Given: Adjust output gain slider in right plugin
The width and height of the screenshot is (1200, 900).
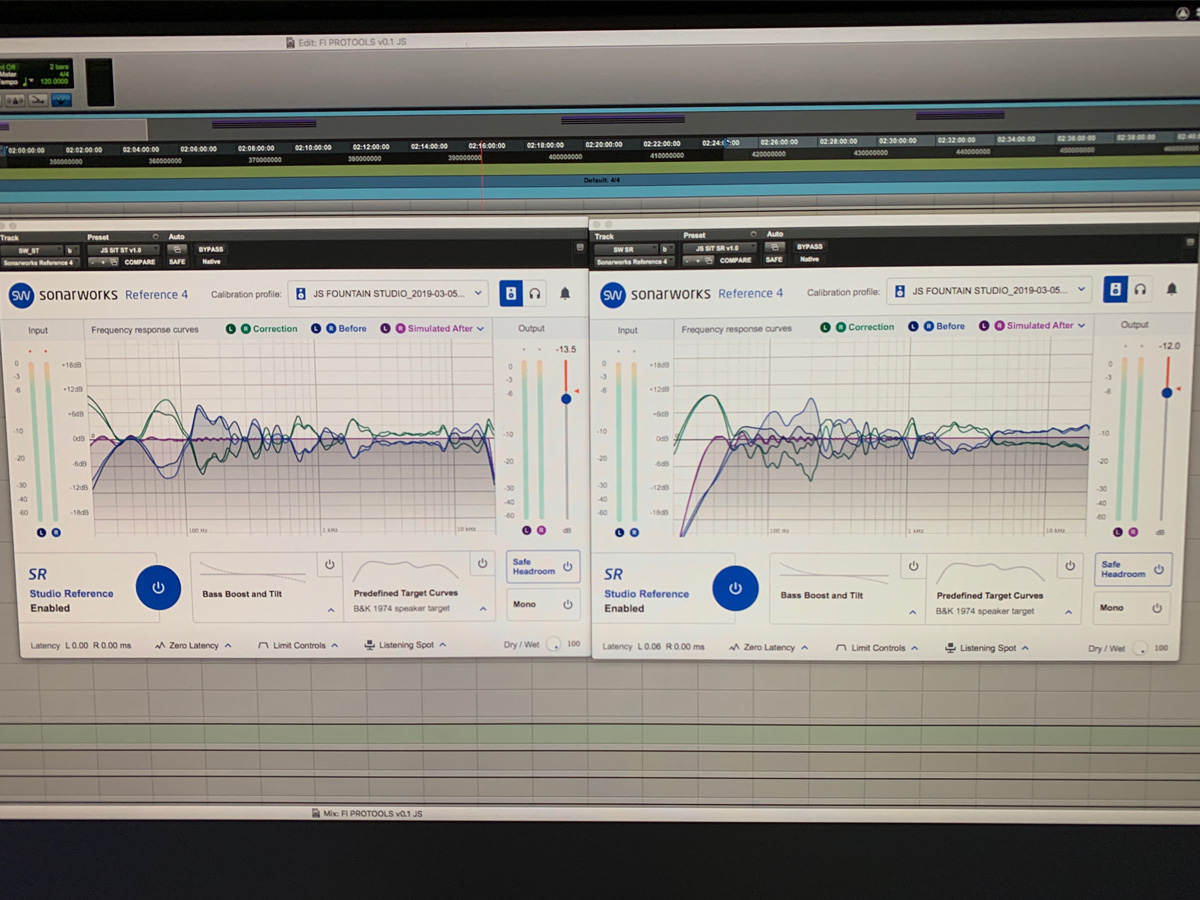Looking at the screenshot, I should click(1166, 393).
